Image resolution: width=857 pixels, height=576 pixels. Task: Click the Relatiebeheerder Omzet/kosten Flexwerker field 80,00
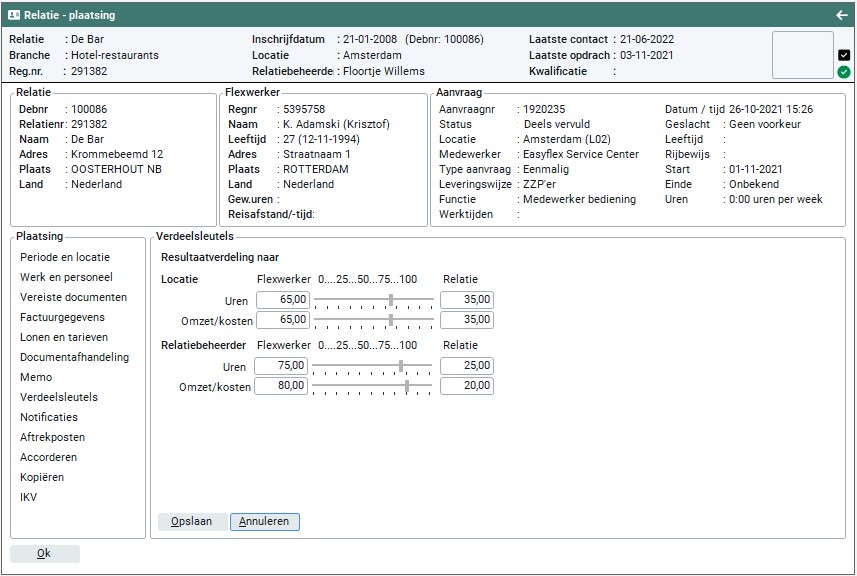pyautogui.click(x=281, y=386)
